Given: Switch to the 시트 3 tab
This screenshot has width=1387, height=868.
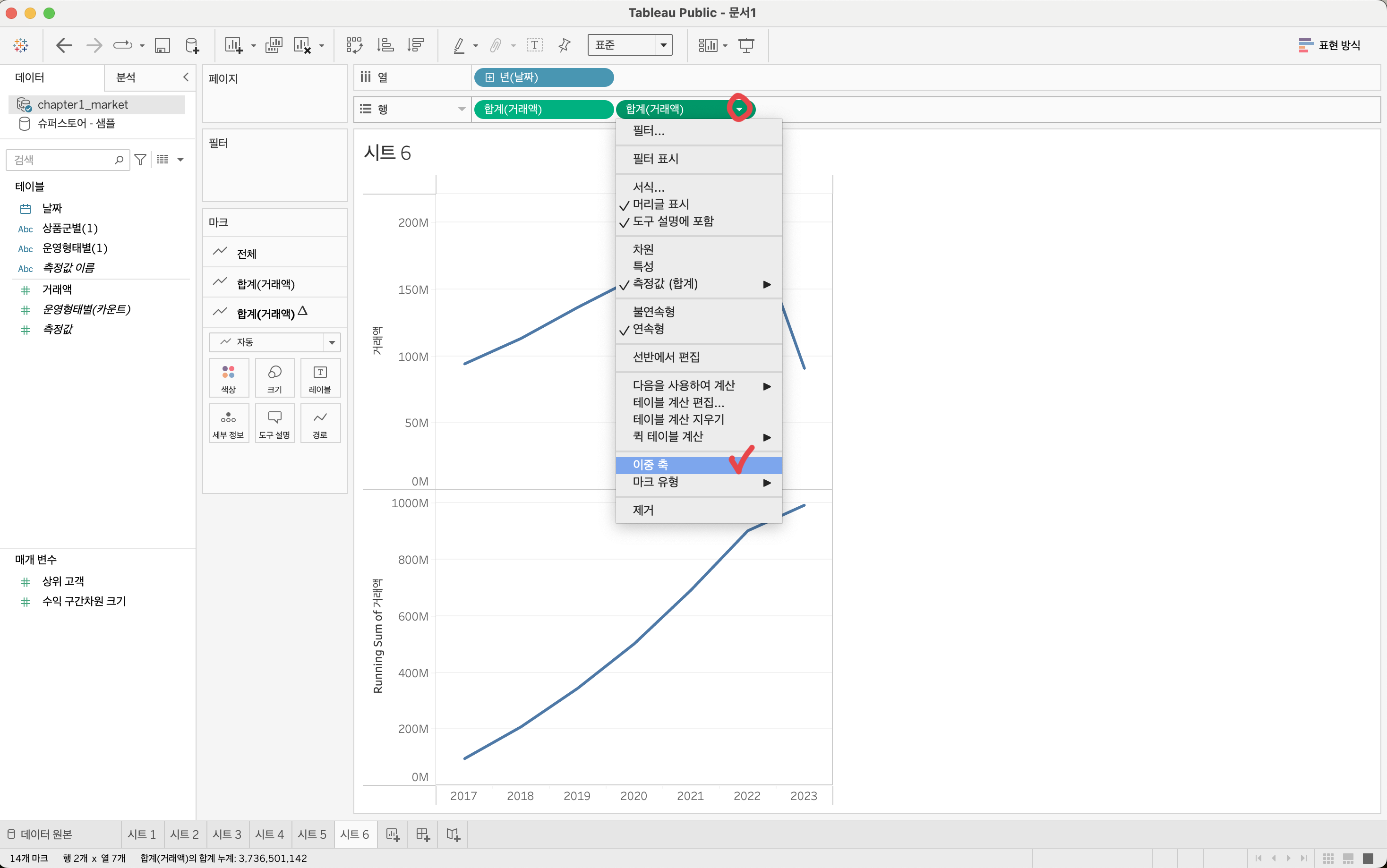Looking at the screenshot, I should 227,834.
